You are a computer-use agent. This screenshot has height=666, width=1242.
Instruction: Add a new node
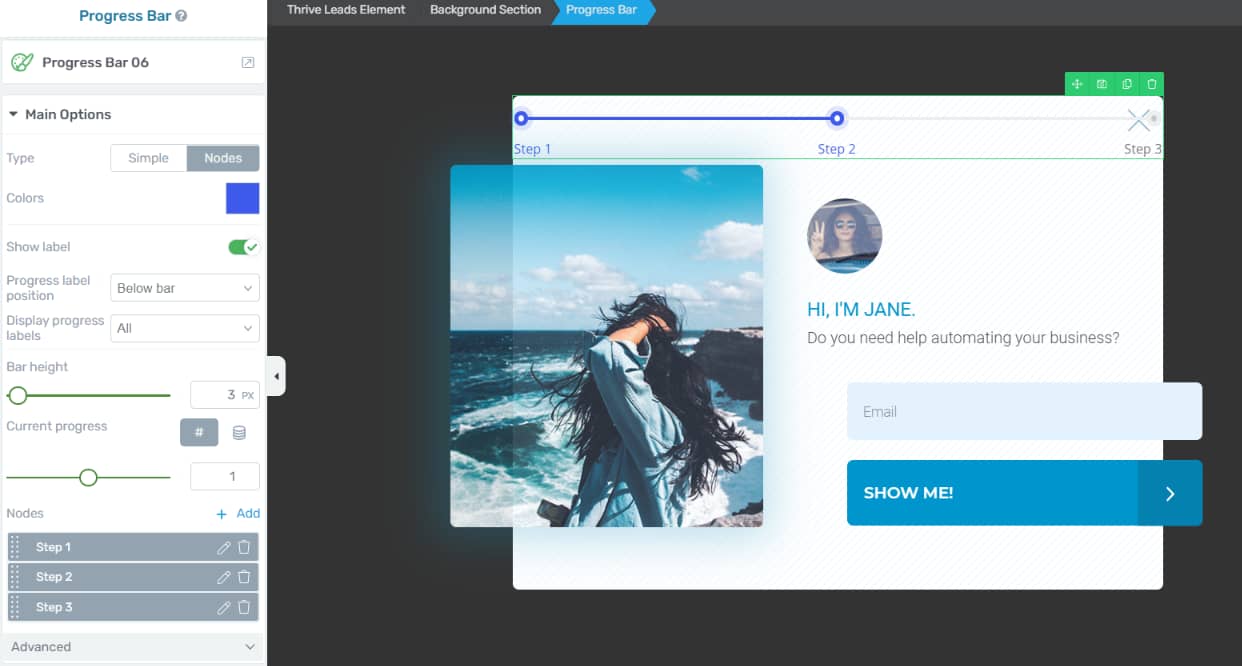pos(238,513)
